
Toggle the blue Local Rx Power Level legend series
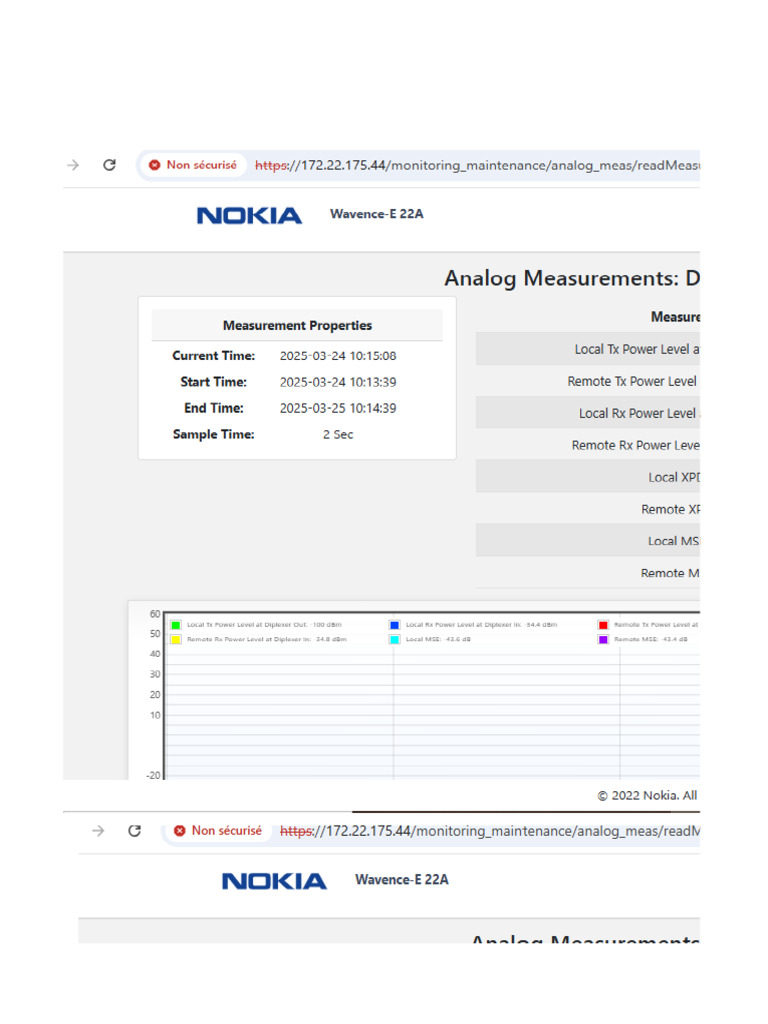point(395,625)
